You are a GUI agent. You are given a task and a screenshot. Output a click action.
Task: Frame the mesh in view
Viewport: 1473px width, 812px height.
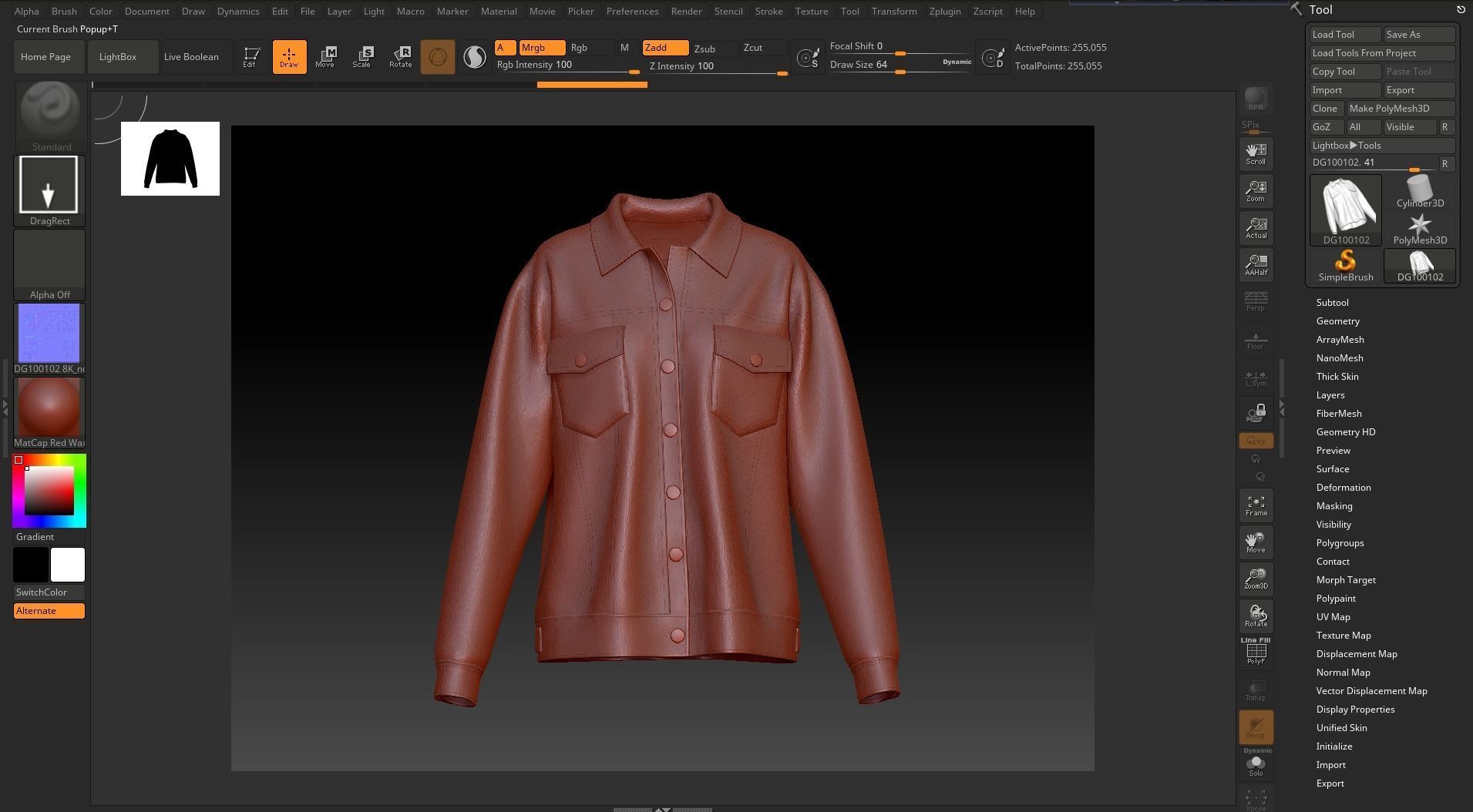tap(1256, 505)
